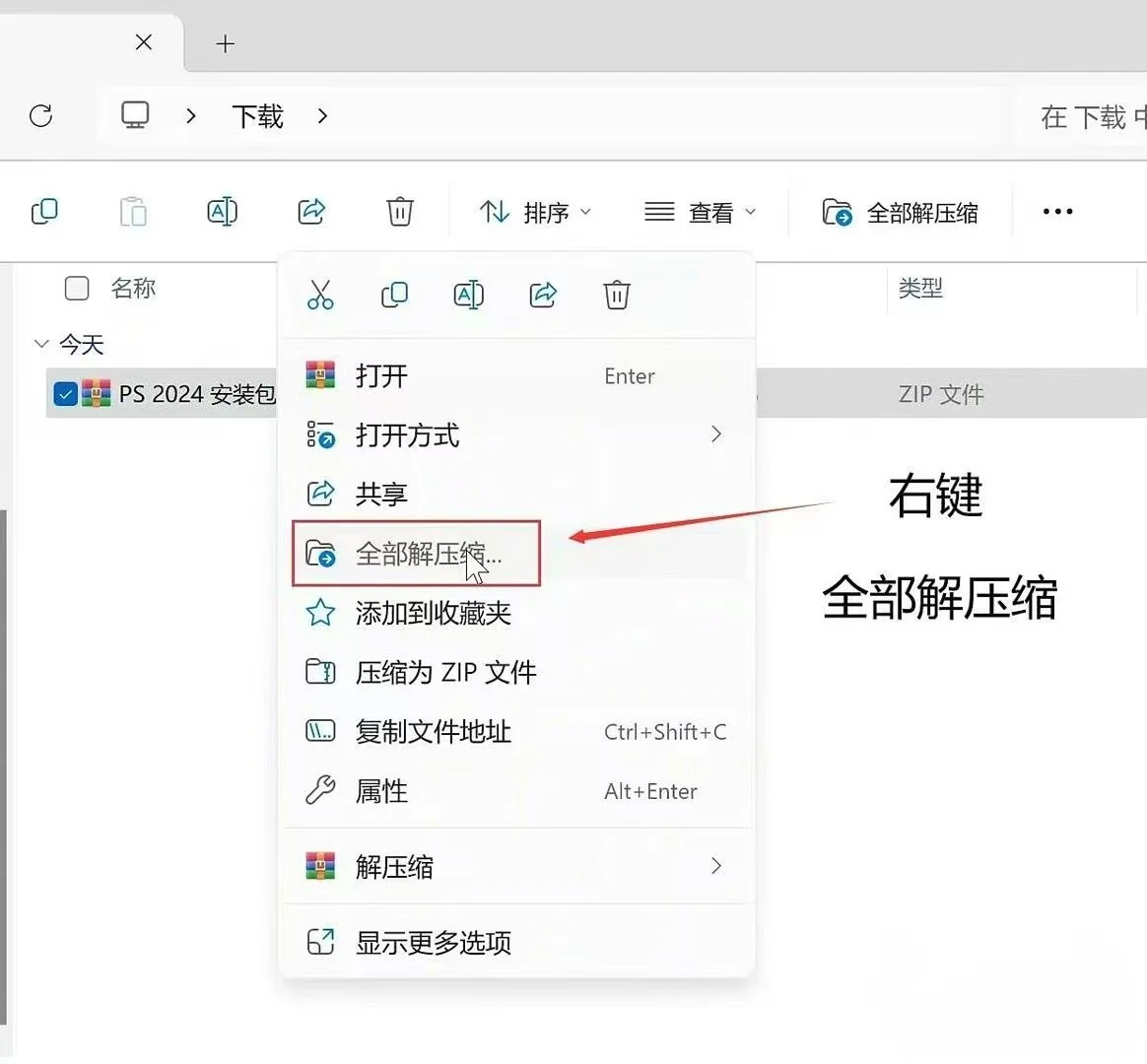Image resolution: width=1147 pixels, height=1064 pixels.
Task: Check the select-all checkbox next to 名称
Action: point(76,288)
